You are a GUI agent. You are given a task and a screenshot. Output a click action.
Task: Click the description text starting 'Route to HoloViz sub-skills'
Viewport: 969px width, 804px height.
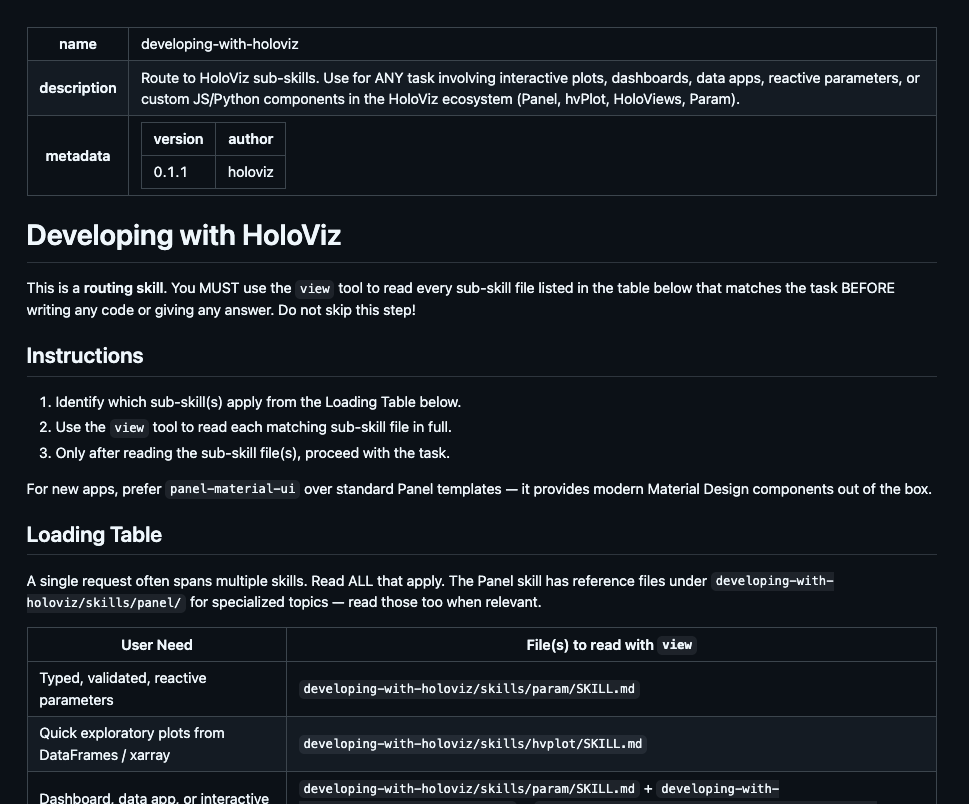click(530, 88)
